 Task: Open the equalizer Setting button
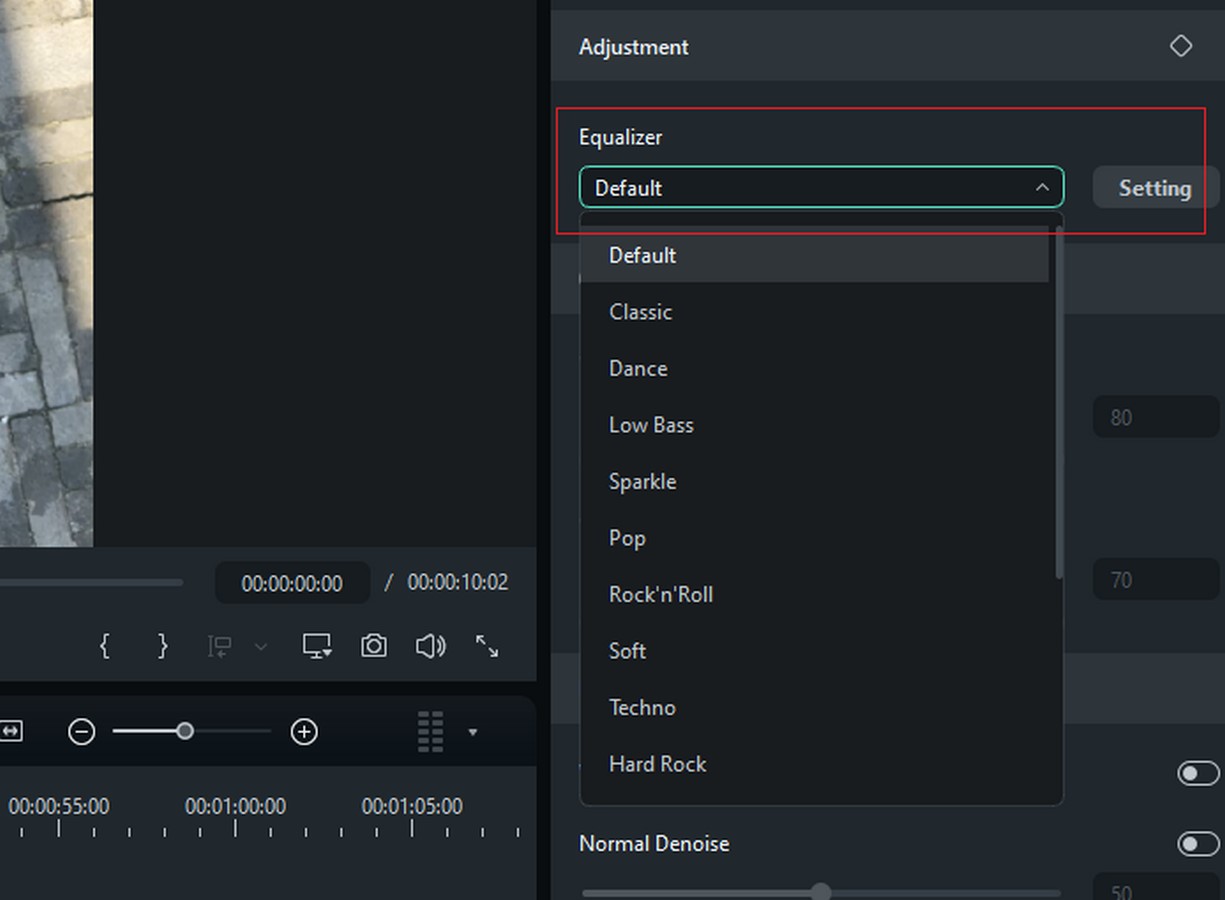[x=1155, y=187]
